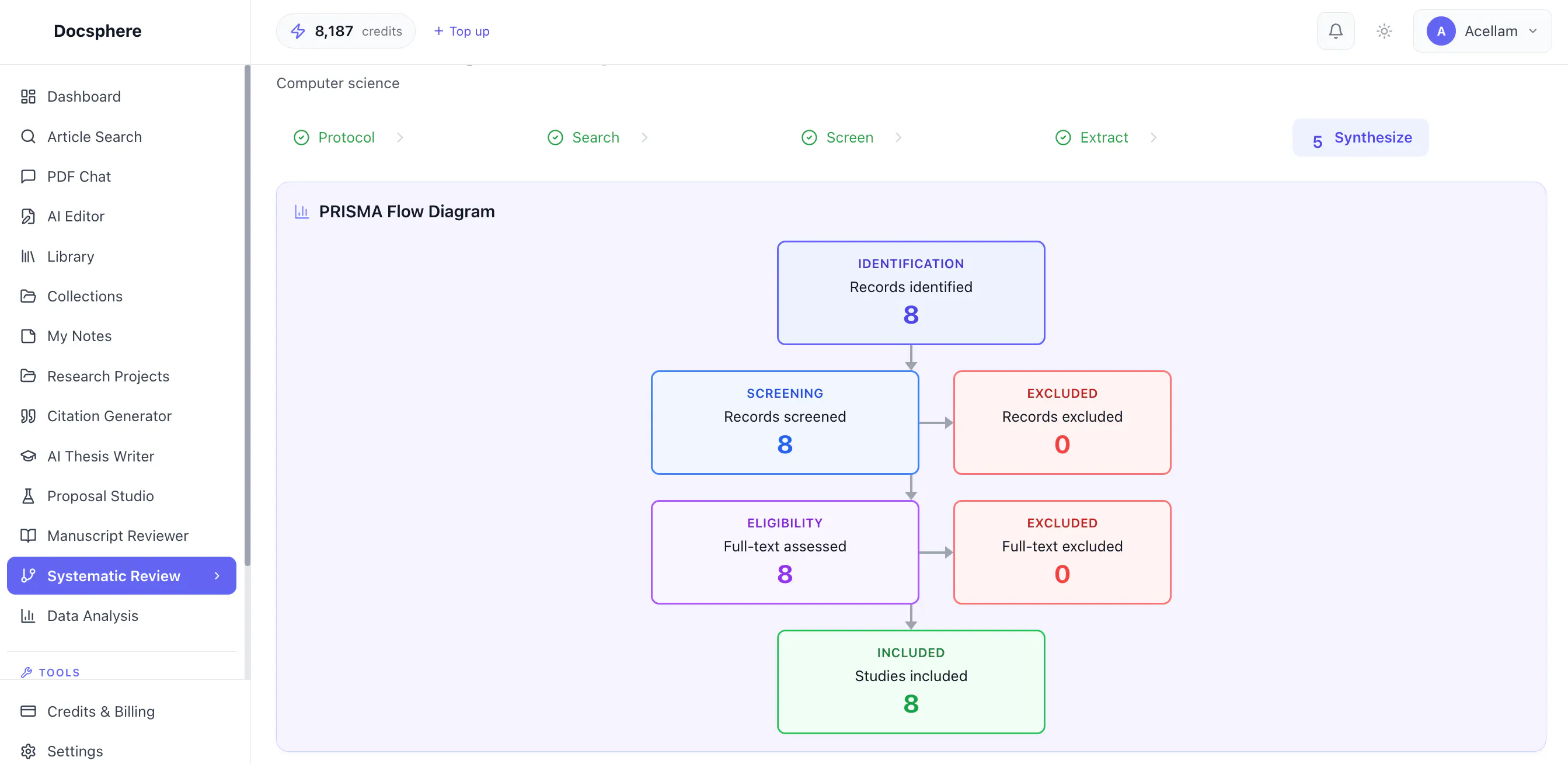Open the PDF Chat page

pyautogui.click(x=121, y=176)
